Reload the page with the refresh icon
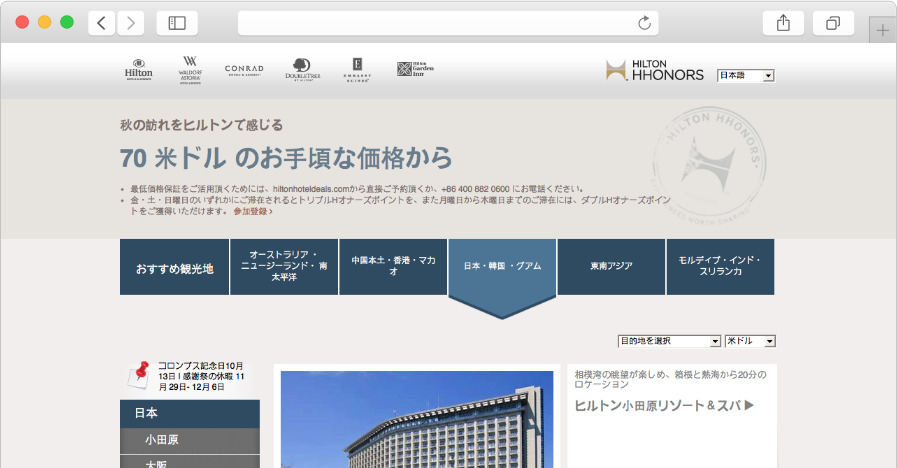The image size is (897, 468). pos(645,23)
